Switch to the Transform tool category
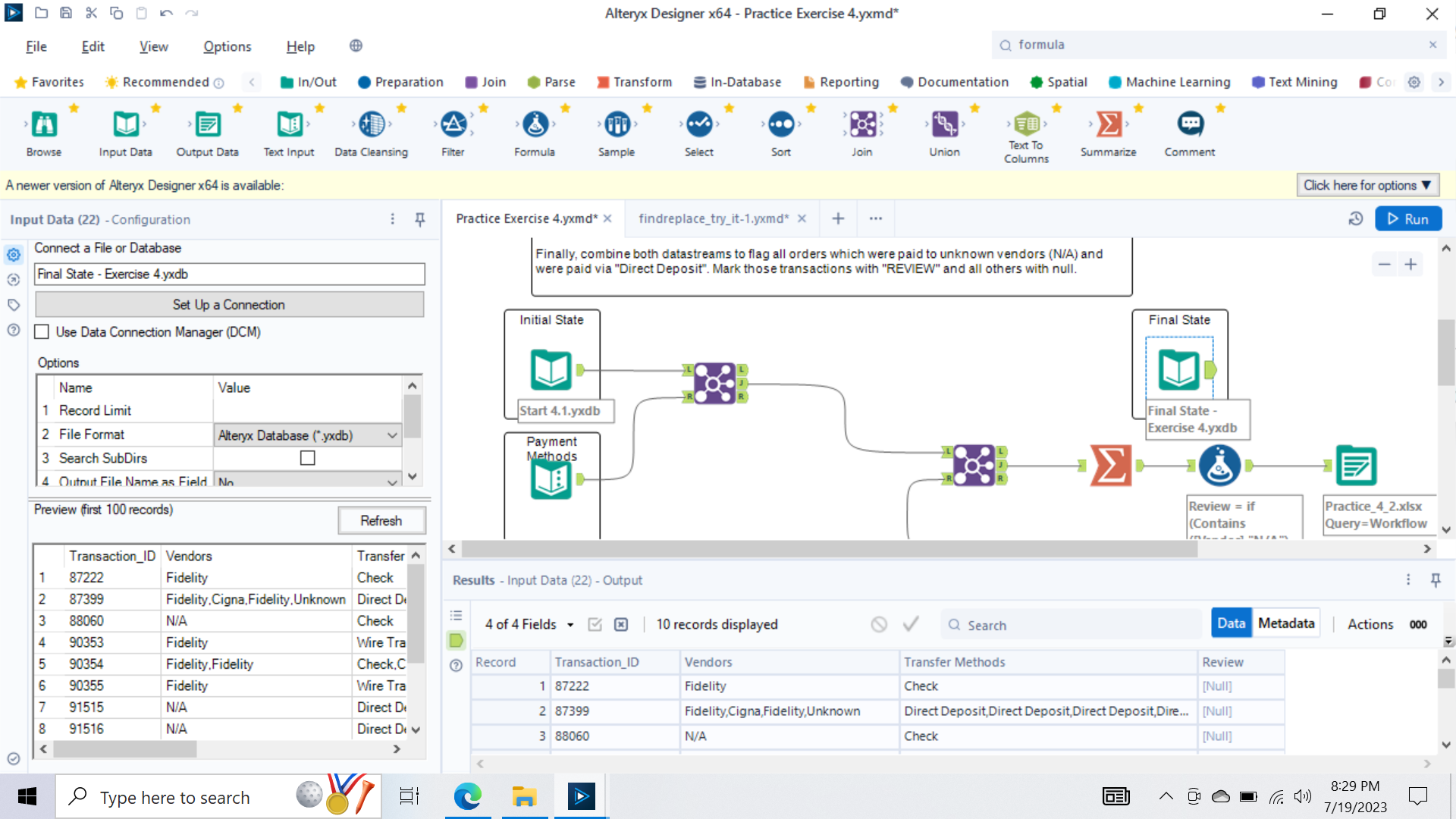1456x819 pixels. 634,82
